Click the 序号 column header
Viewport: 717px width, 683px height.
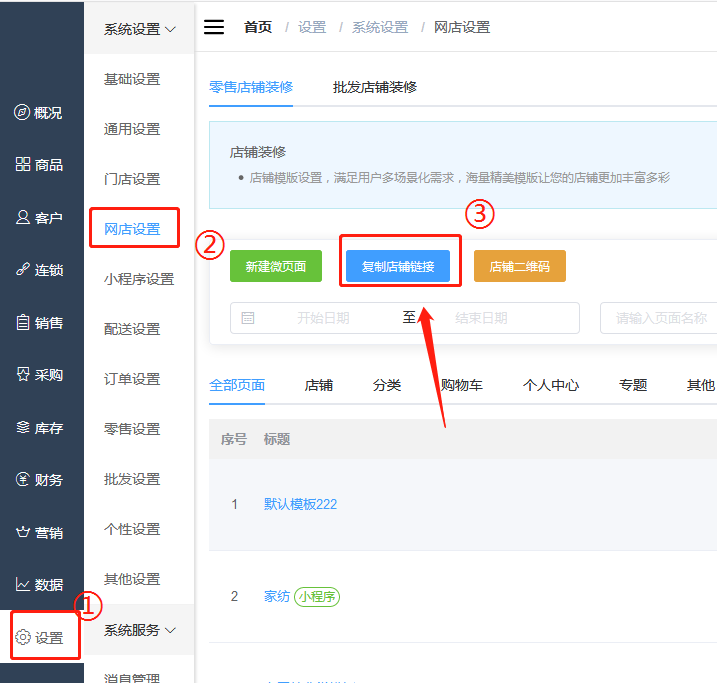pos(234,439)
